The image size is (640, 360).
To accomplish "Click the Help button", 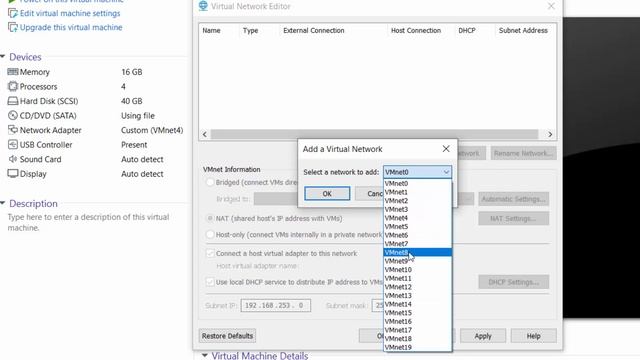I will click(x=533, y=336).
